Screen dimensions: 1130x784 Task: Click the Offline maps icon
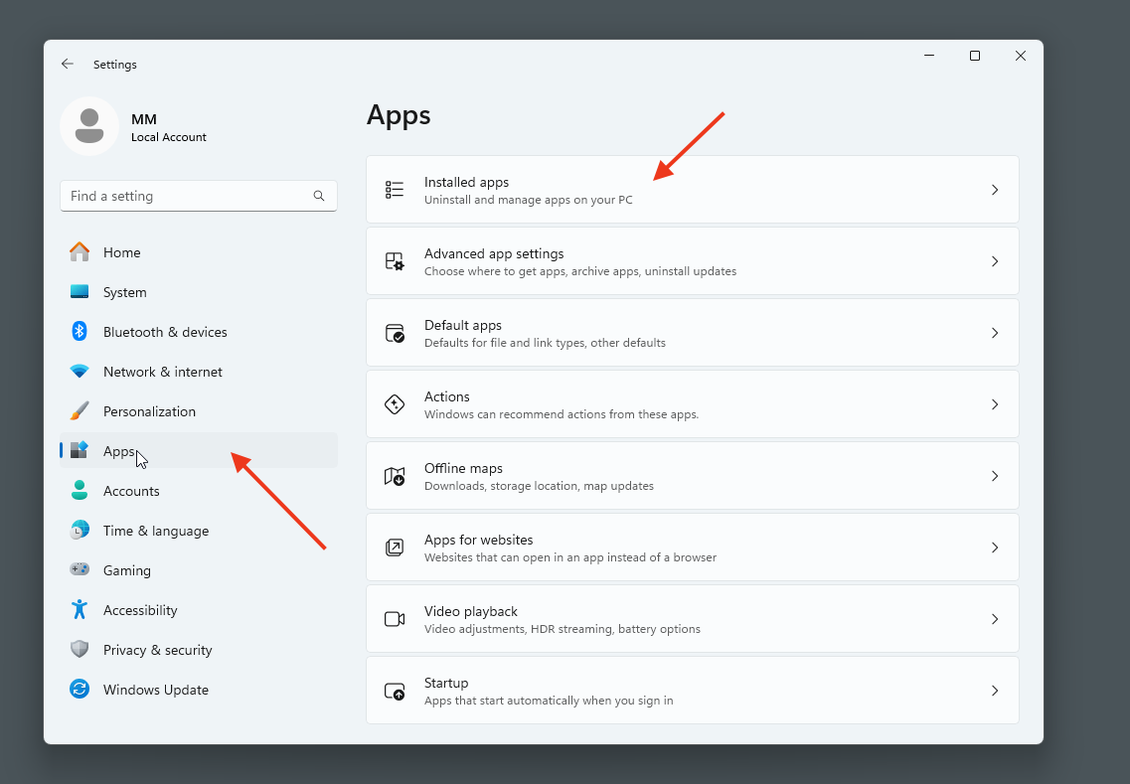[x=394, y=476]
